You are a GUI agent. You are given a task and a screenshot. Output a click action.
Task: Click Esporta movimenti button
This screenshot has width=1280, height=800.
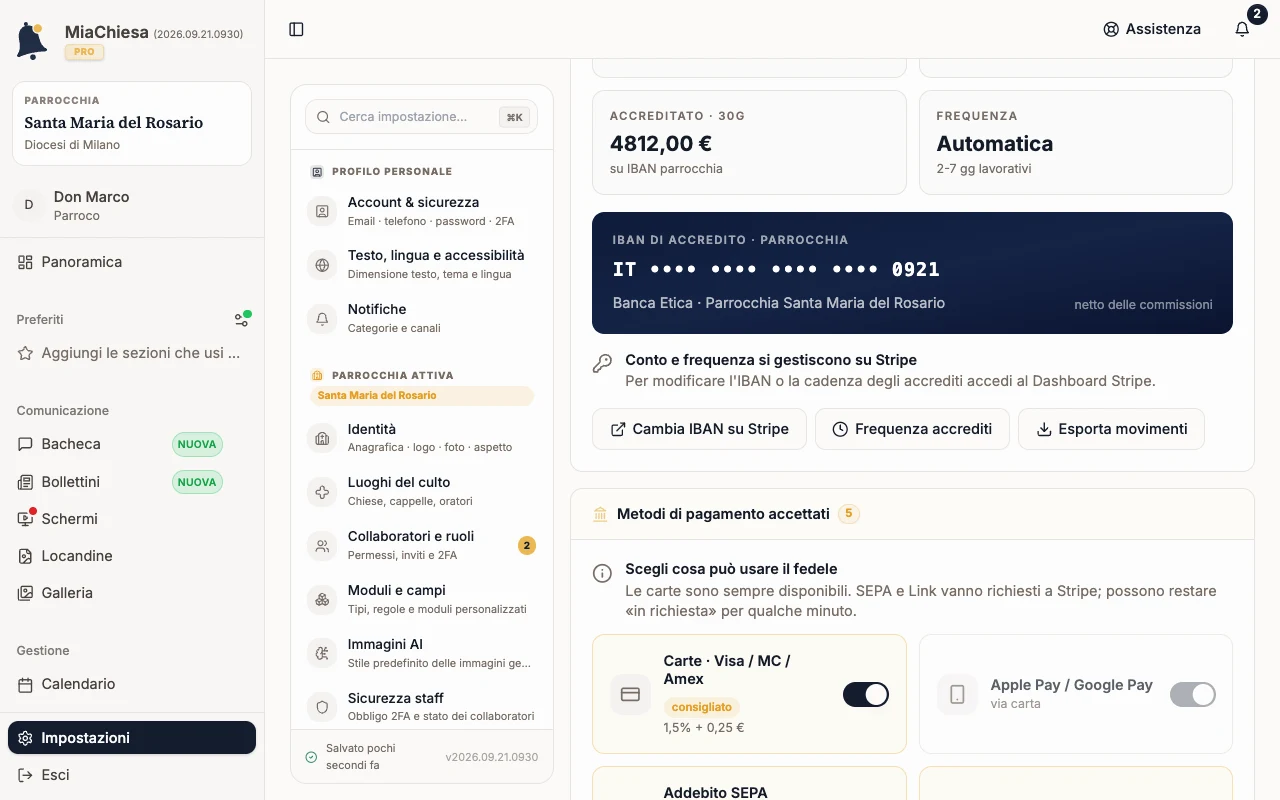(1111, 429)
